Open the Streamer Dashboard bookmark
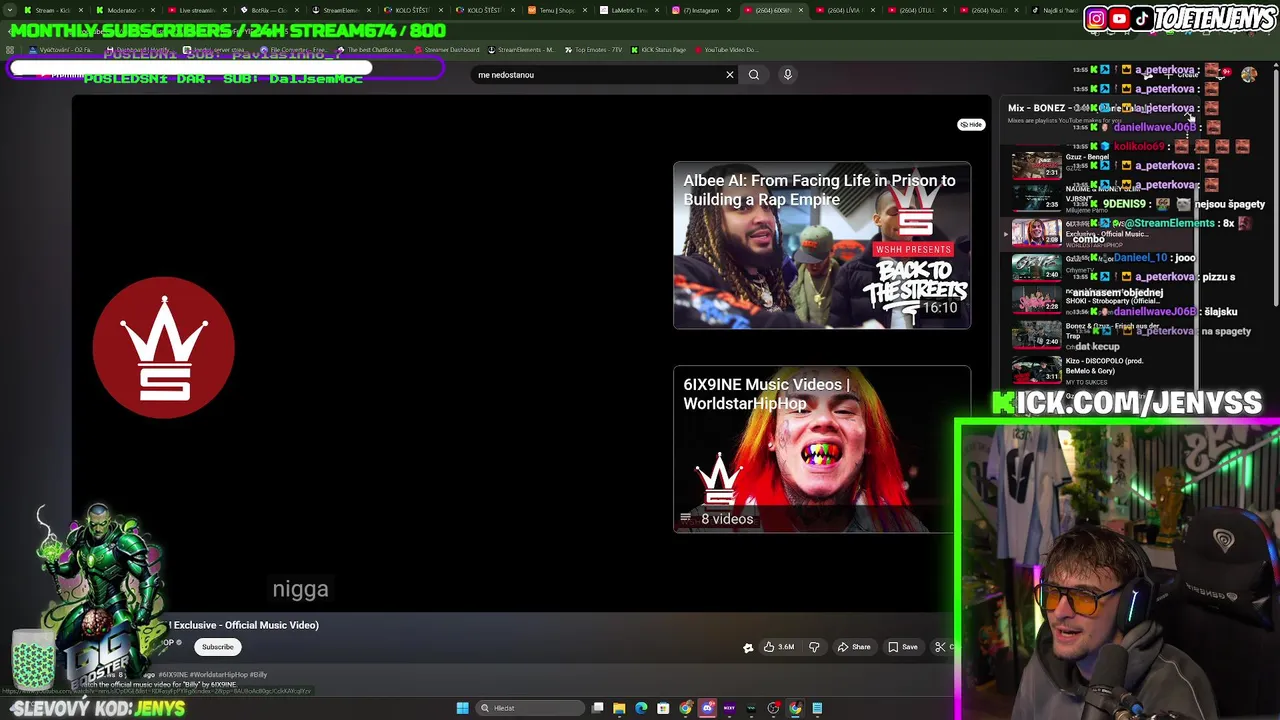Image resolution: width=1280 pixels, height=720 pixels. 446,50
